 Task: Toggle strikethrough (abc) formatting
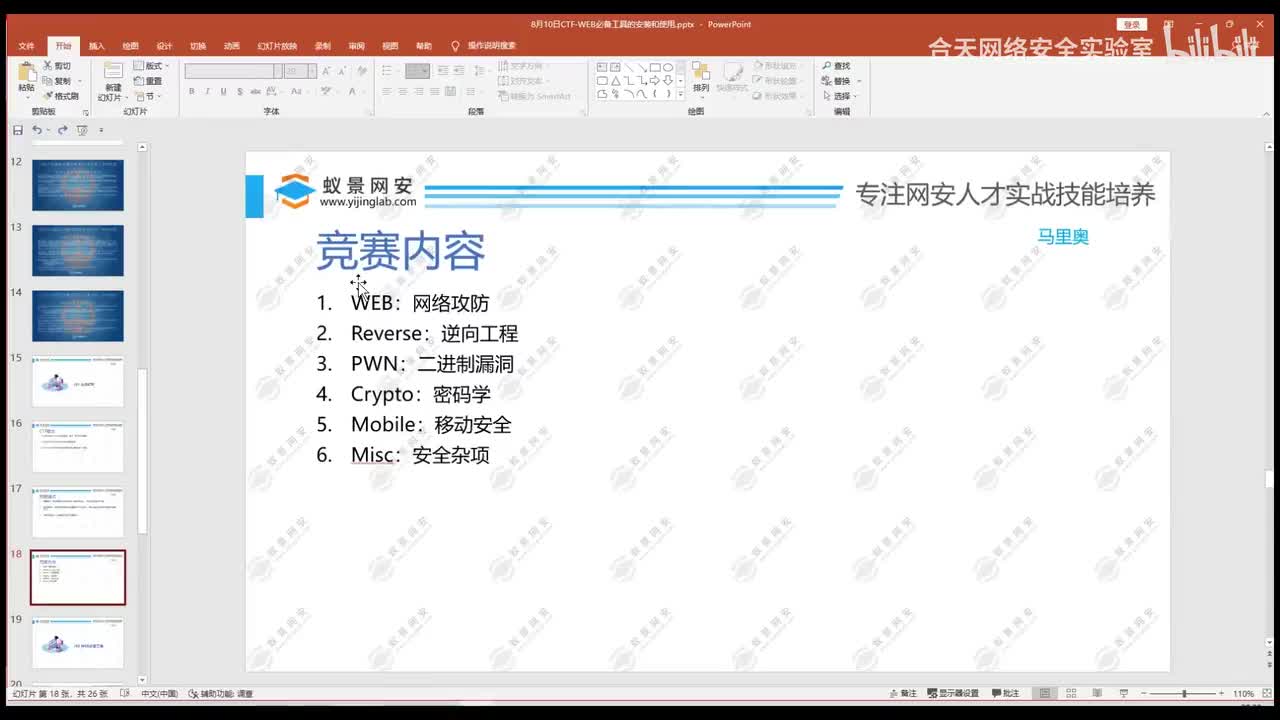tap(256, 92)
